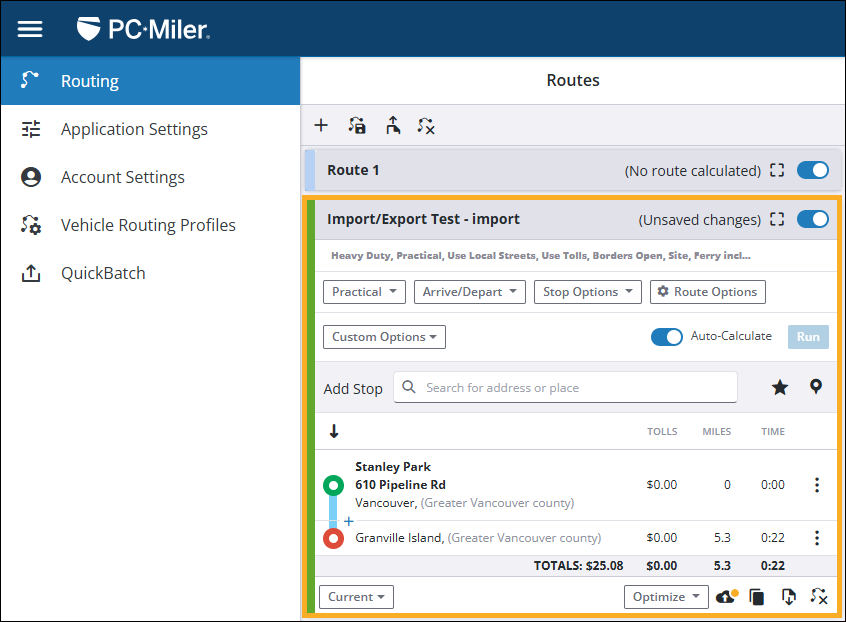Click the (No route calculated) status
The width and height of the screenshot is (846, 622).
[x=692, y=171]
